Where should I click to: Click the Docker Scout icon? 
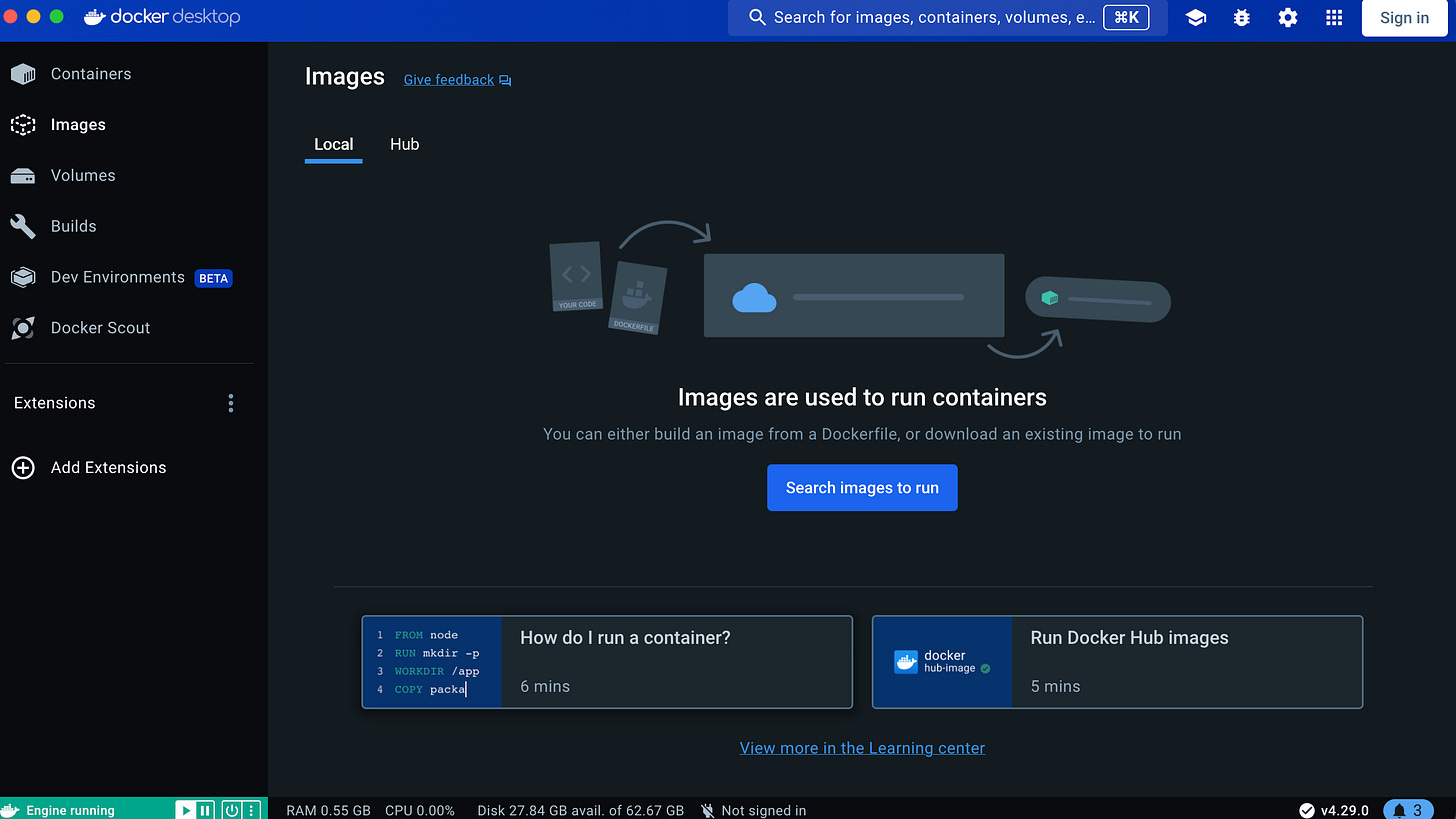(23, 328)
